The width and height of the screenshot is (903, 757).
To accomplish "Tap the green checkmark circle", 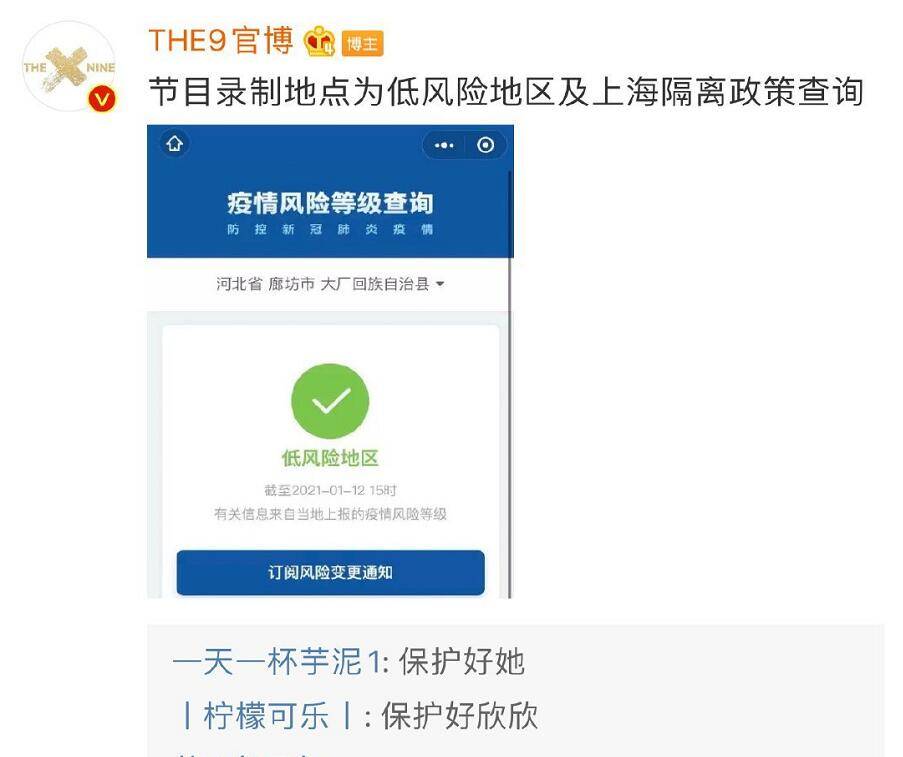I will [330, 401].
